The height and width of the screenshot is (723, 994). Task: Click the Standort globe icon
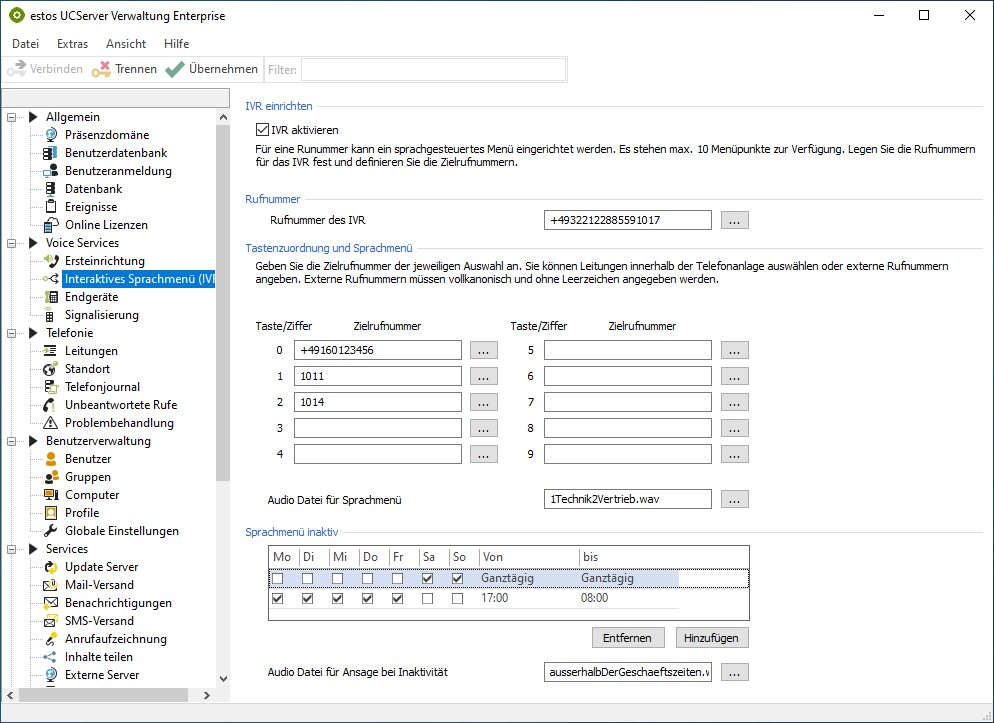click(x=51, y=369)
